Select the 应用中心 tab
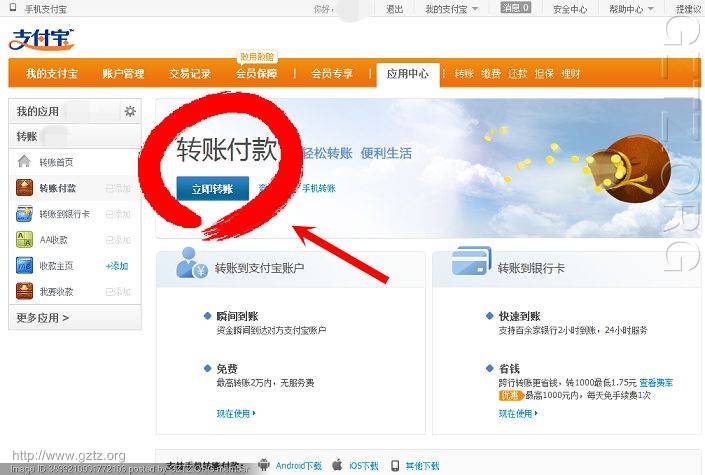705x475 pixels. point(407,74)
